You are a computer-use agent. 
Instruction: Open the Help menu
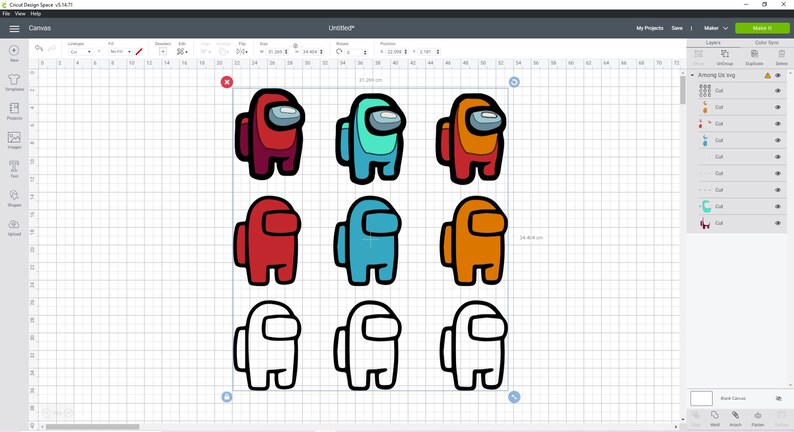click(x=36, y=14)
